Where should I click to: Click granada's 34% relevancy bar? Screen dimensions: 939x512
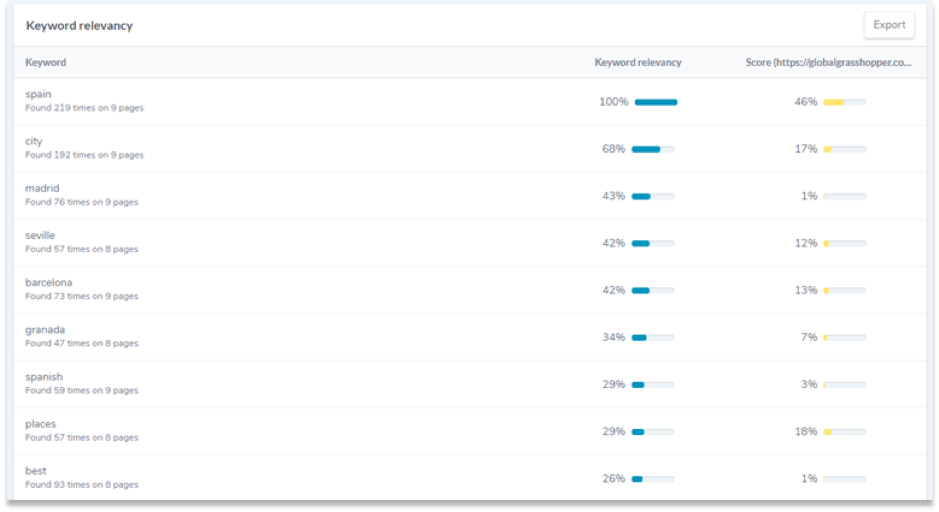coord(653,338)
